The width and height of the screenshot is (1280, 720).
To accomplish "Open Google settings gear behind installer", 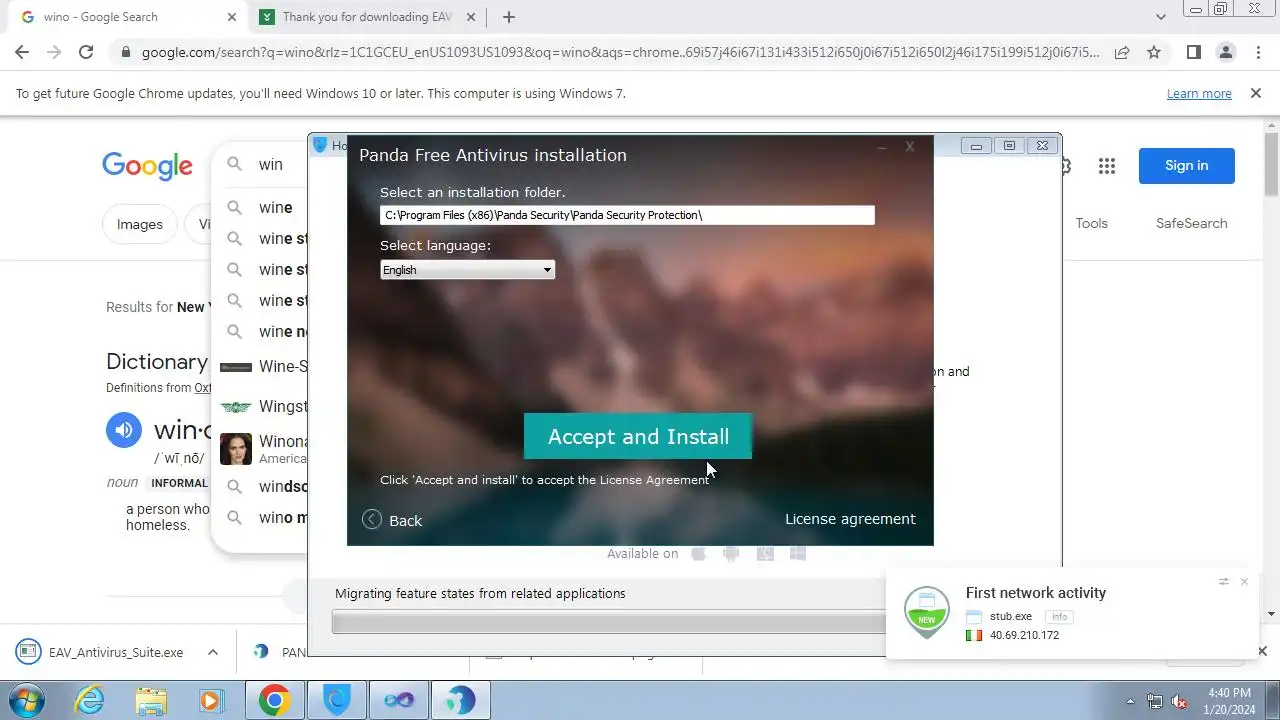I will (x=1066, y=166).
